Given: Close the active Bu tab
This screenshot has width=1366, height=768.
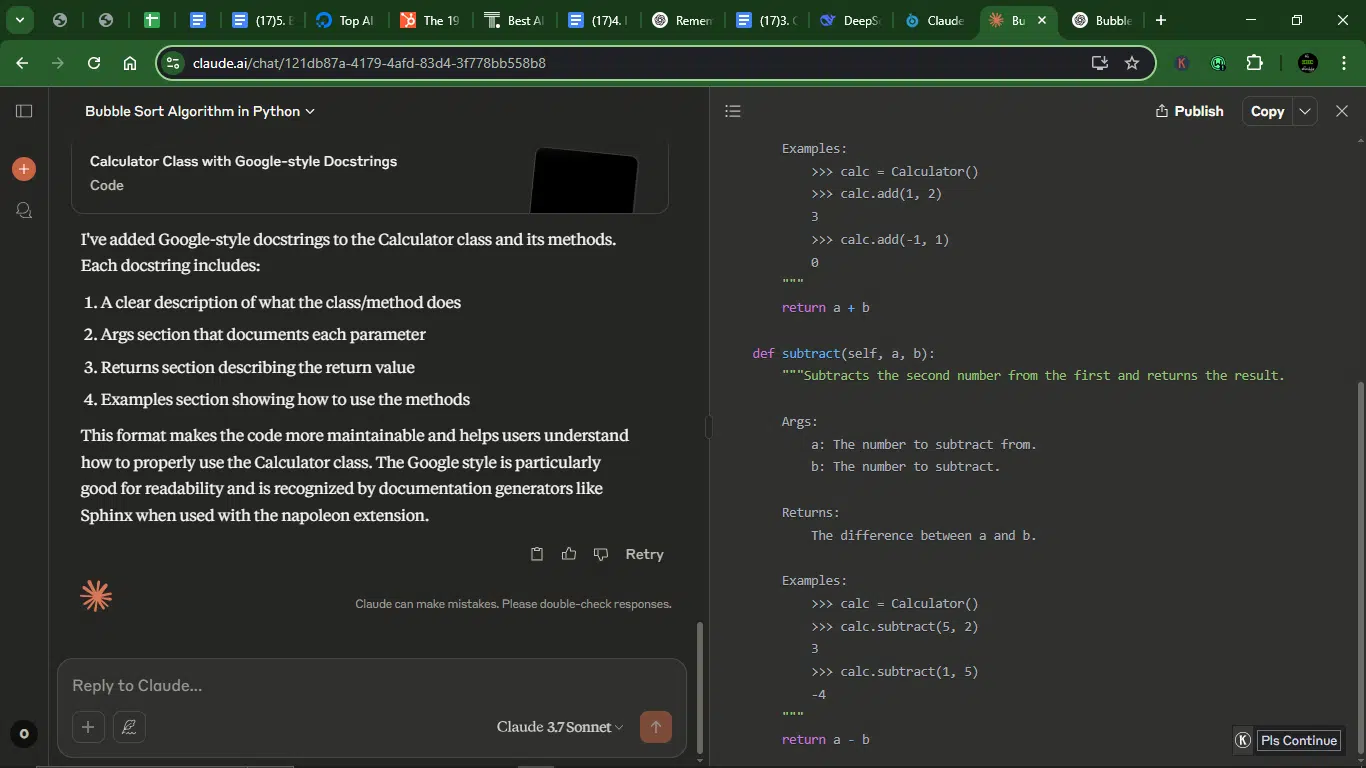Looking at the screenshot, I should [1042, 20].
